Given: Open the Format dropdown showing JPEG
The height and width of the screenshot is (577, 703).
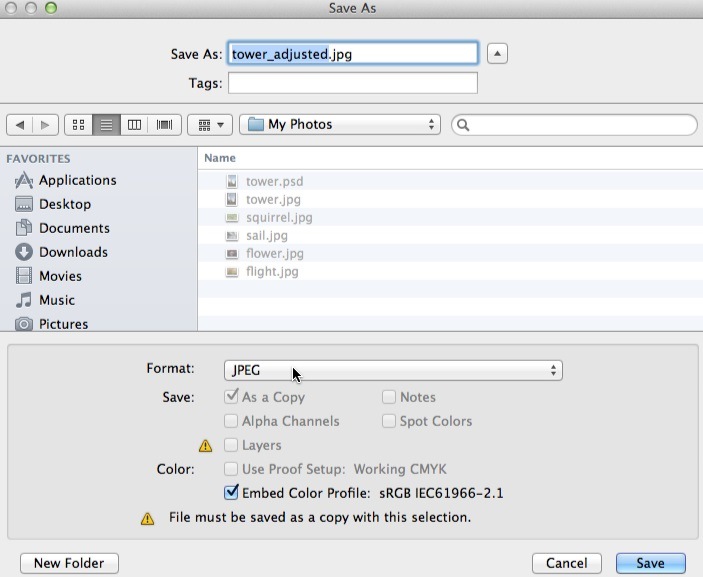Looking at the screenshot, I should [393, 370].
